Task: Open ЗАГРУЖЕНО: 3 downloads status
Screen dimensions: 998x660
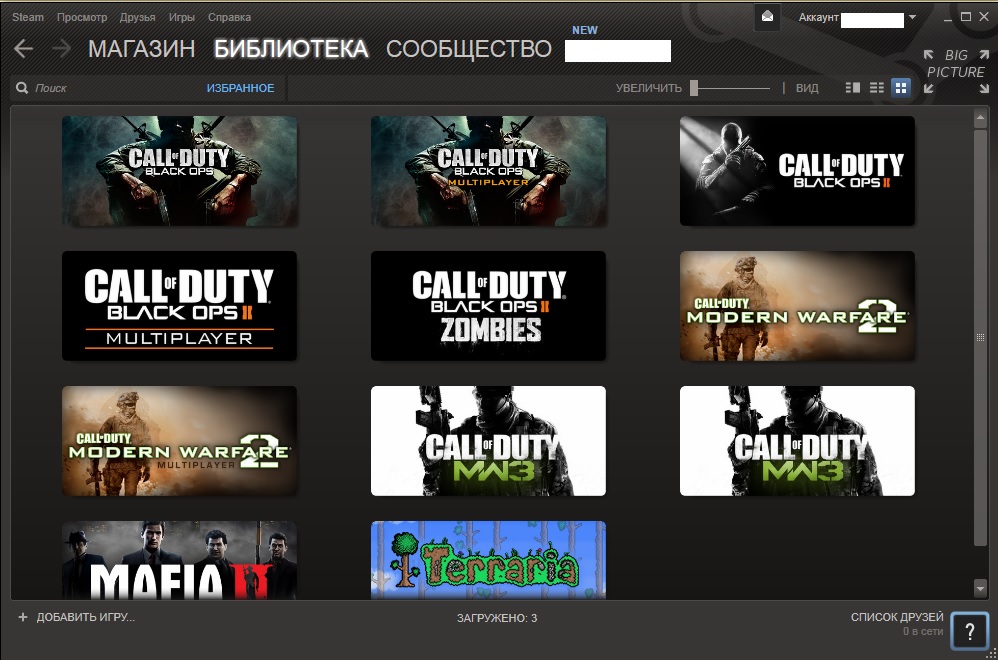Action: [x=497, y=618]
